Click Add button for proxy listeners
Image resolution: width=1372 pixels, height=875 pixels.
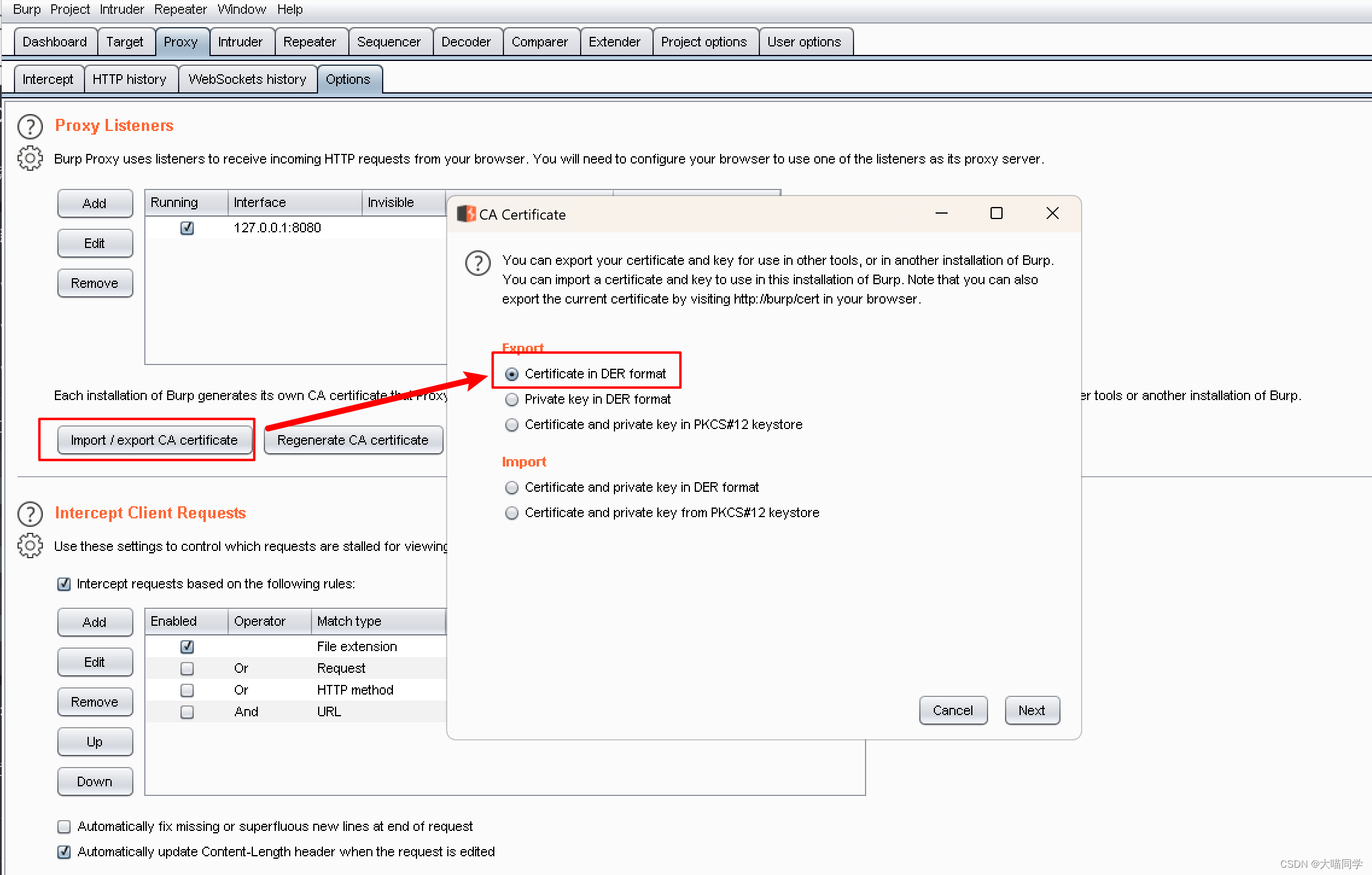[x=95, y=203]
